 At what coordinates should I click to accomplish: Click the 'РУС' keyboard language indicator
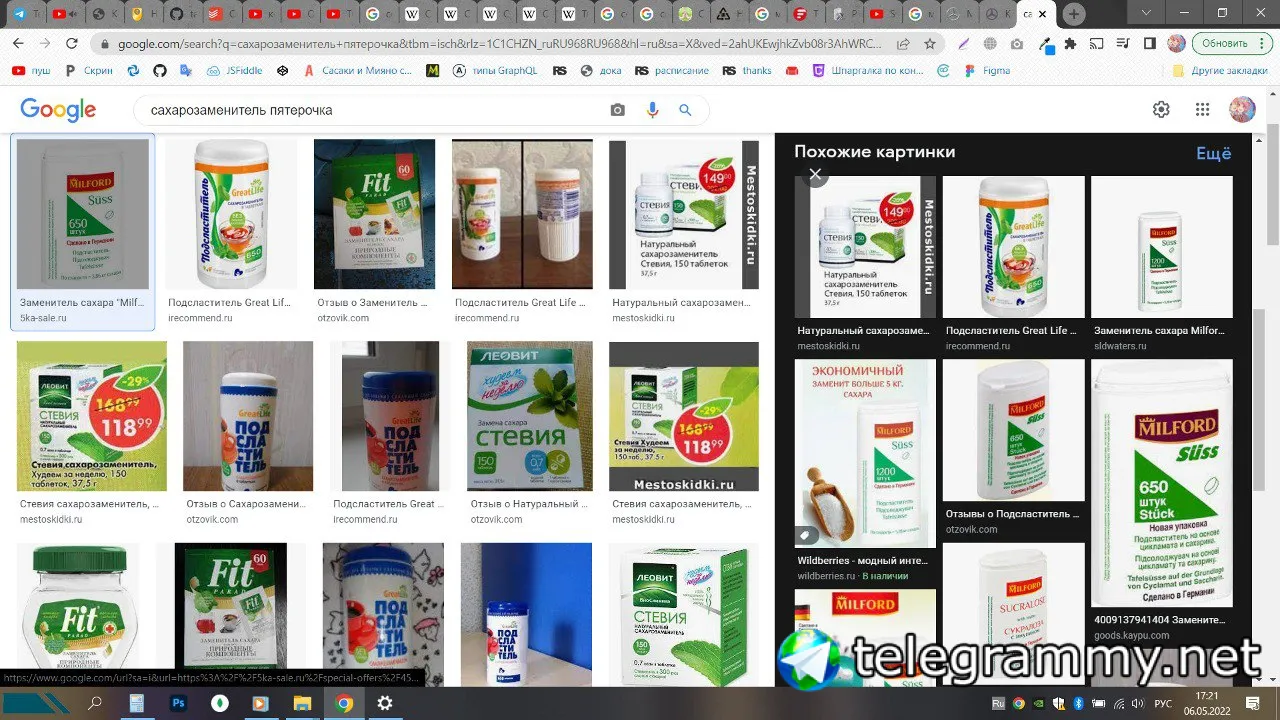(x=1163, y=703)
